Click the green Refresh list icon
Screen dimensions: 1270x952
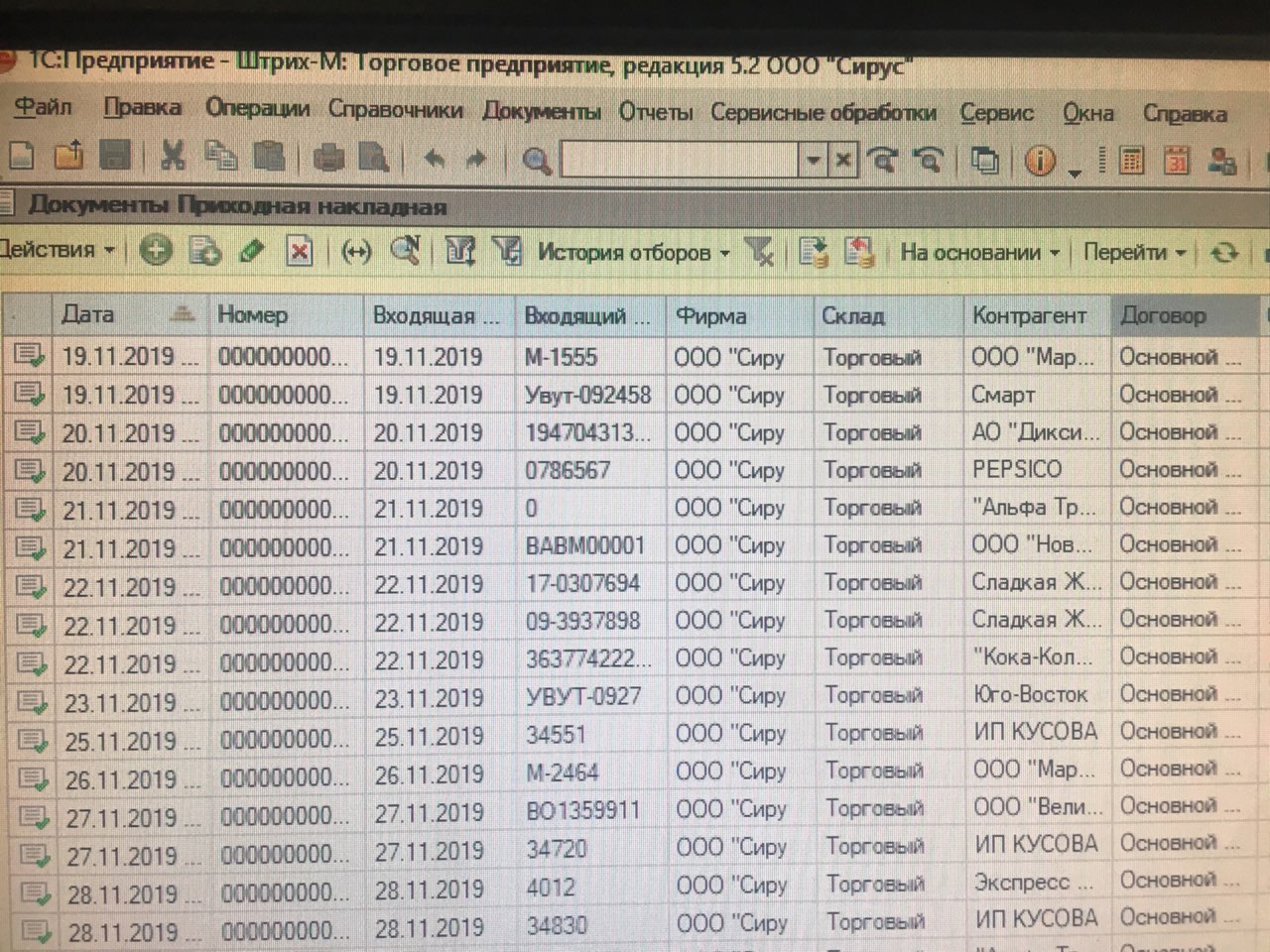tap(1224, 253)
